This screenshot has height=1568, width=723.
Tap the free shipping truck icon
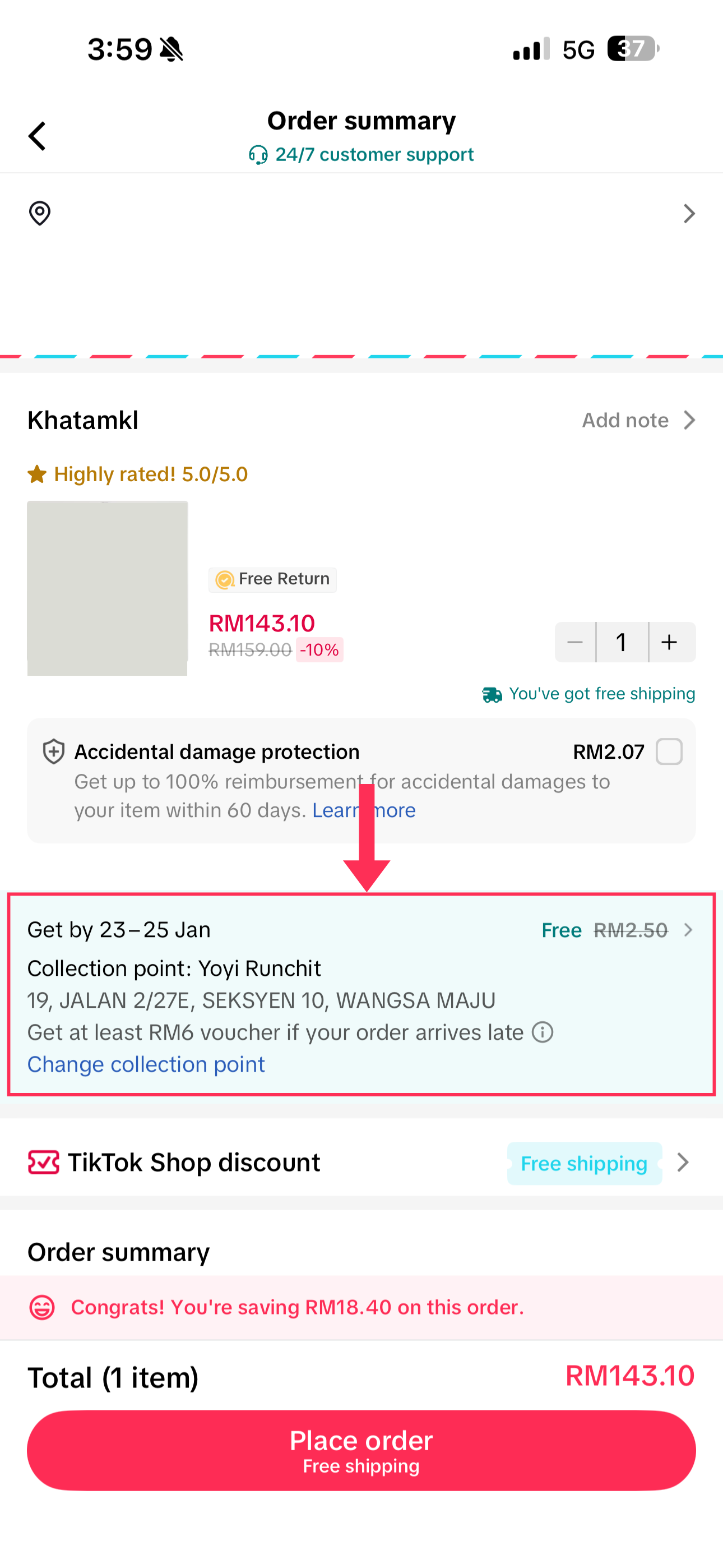pos(492,694)
